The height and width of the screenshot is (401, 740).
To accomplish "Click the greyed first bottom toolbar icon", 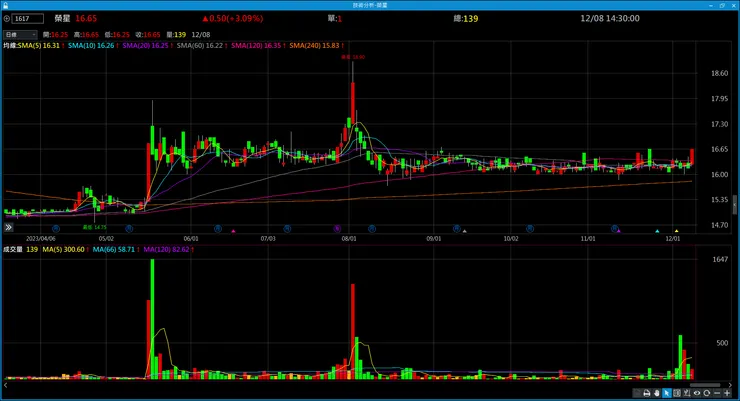I will [x=637, y=393].
